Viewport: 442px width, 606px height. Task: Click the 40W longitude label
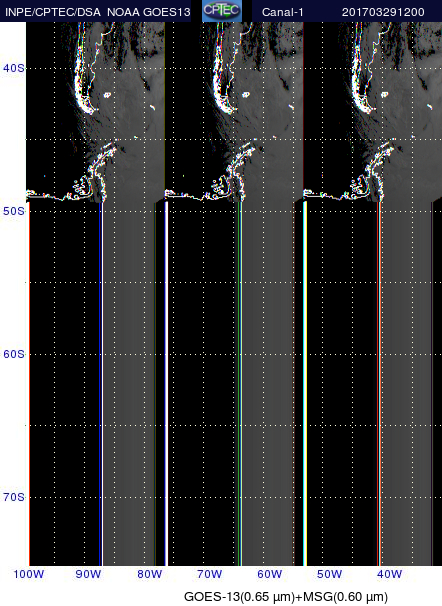[x=389, y=574]
